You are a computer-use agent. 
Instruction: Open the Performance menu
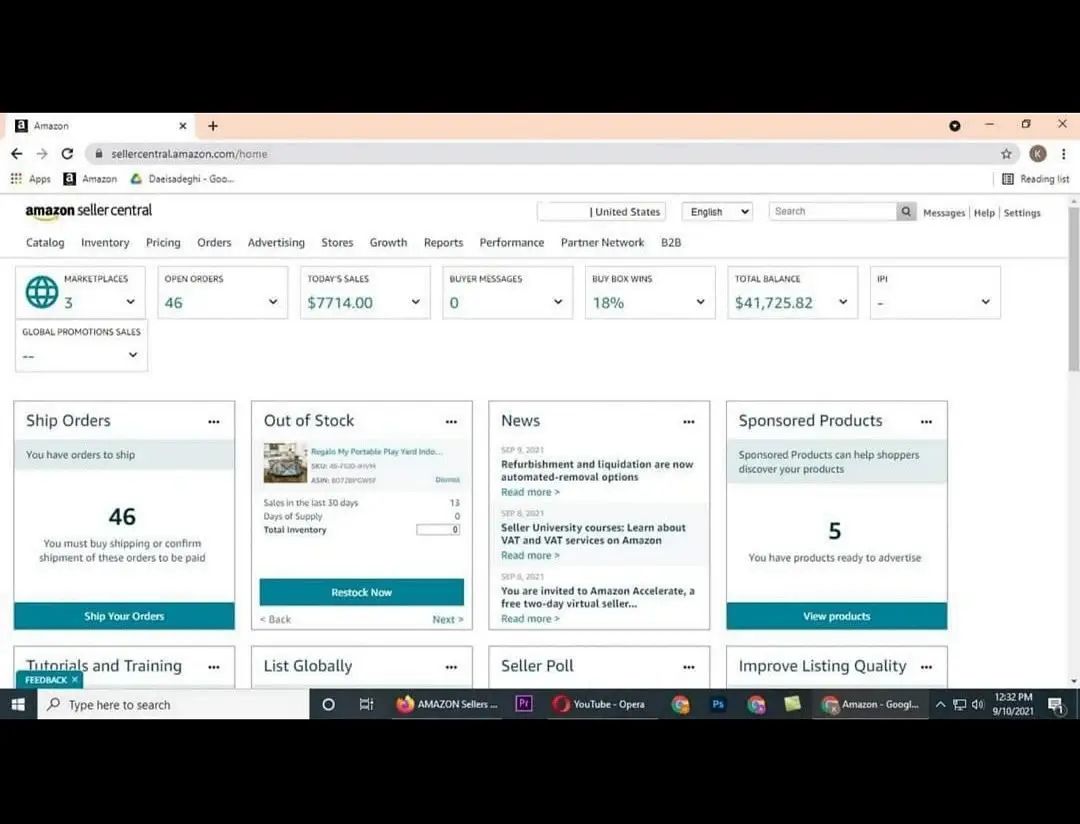[512, 243]
